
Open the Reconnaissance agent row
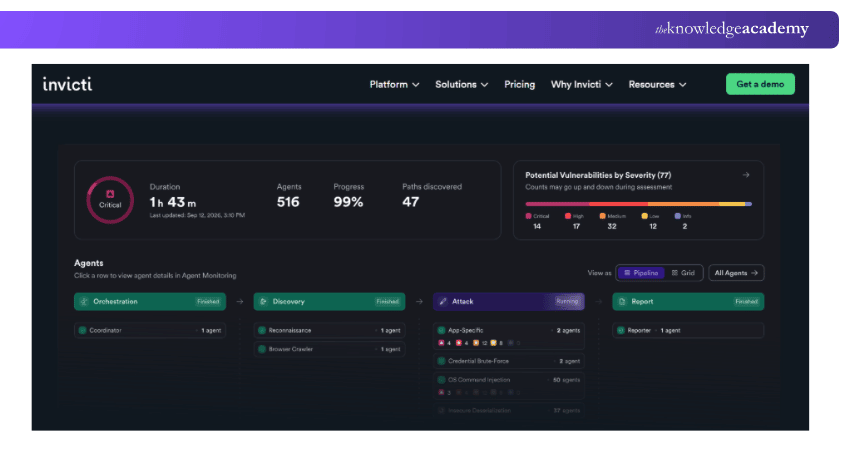[x=329, y=330]
